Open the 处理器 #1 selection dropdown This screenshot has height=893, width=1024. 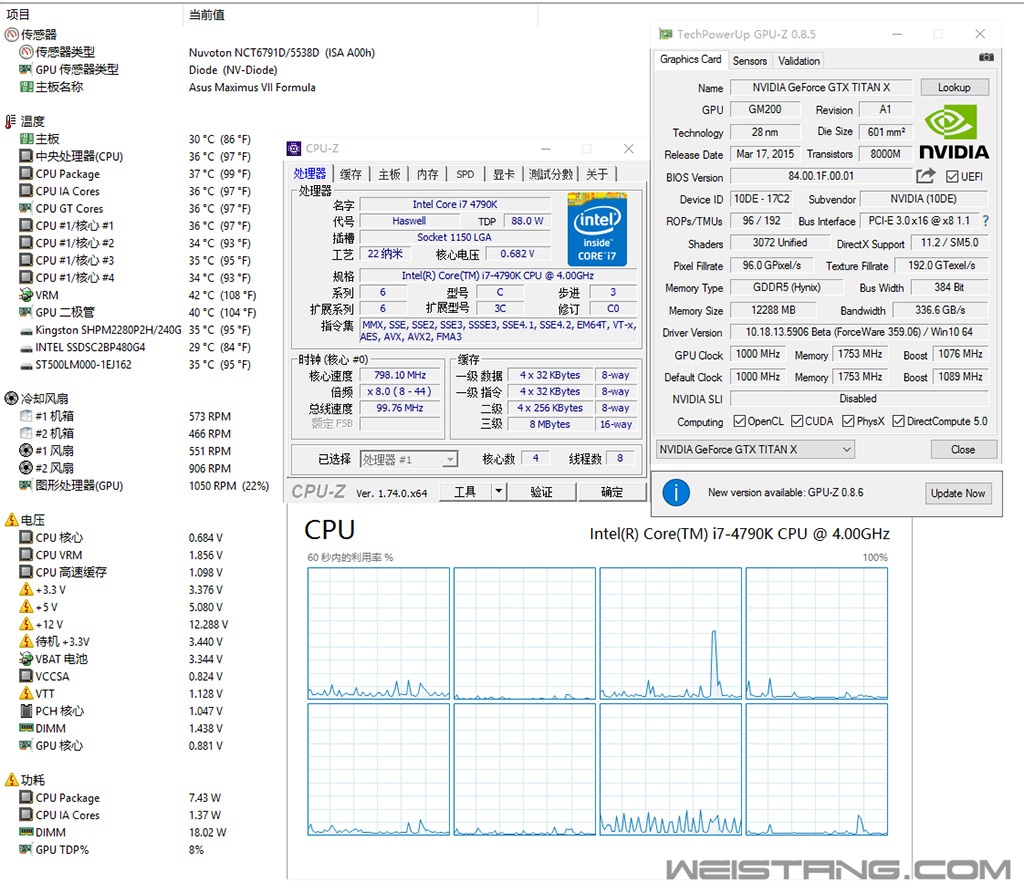[x=408, y=460]
